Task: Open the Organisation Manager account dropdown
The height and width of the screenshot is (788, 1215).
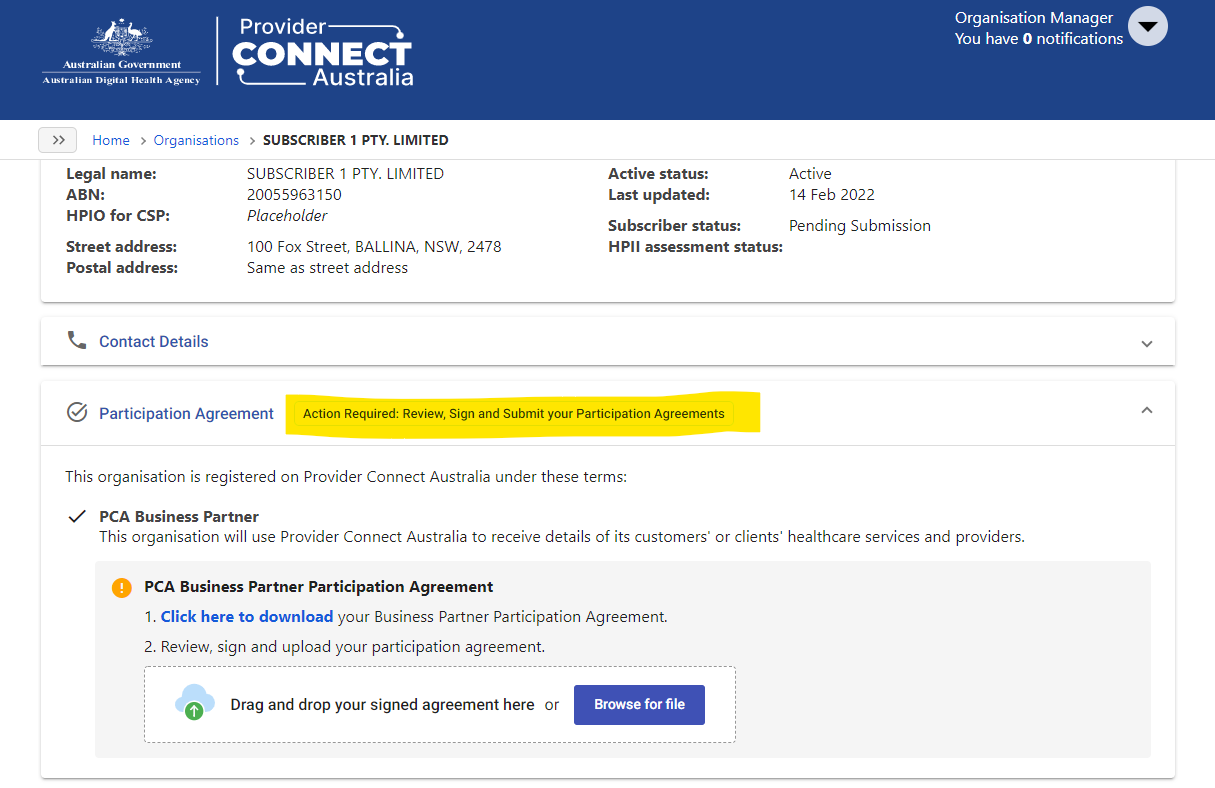Action: 1147,26
